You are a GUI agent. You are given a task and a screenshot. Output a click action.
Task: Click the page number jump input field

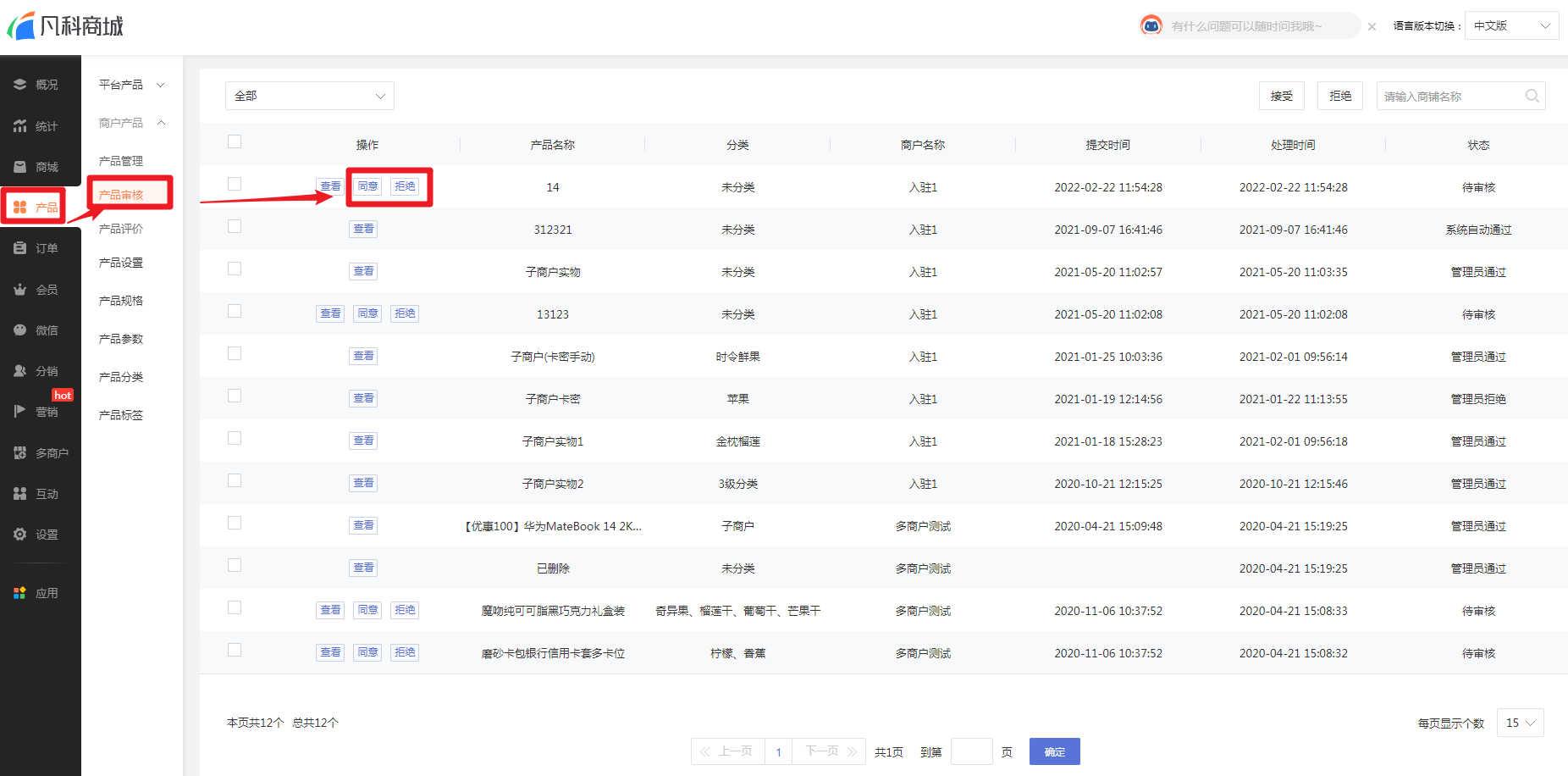point(971,751)
